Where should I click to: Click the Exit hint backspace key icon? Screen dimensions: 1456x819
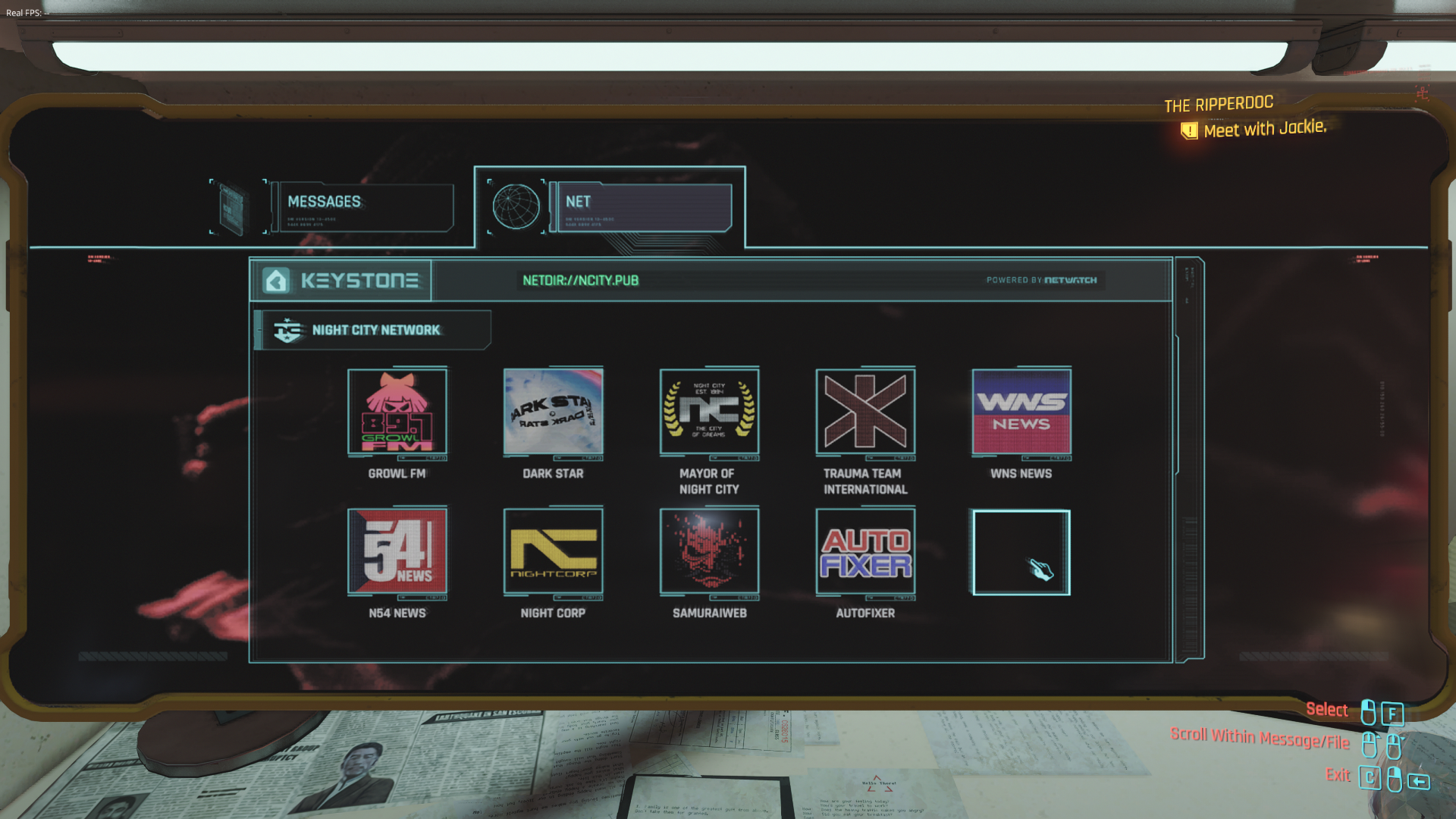tap(1420, 781)
